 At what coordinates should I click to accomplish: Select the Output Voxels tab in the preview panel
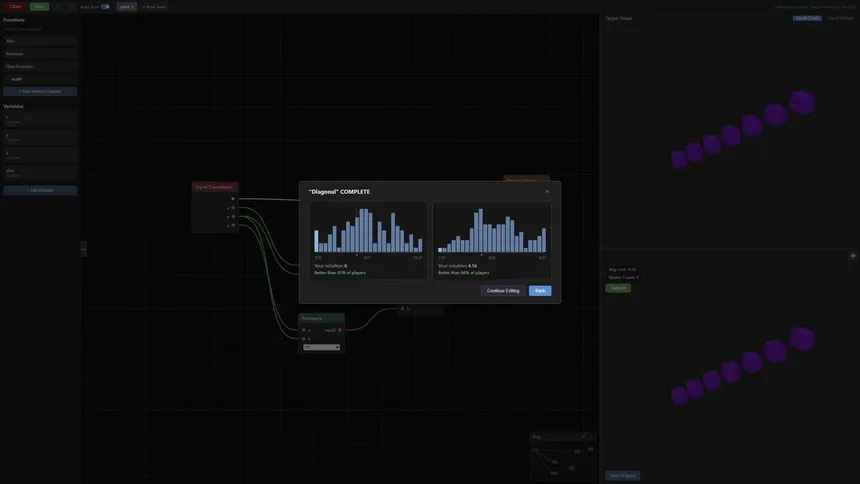(840, 18)
